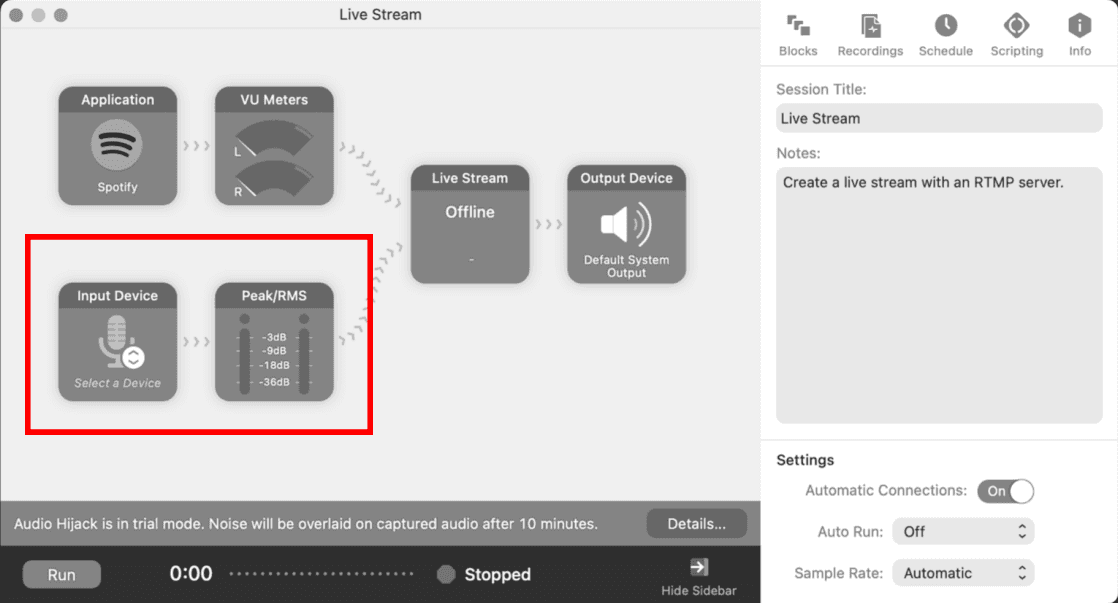
Task: Click into the Notes text area
Action: (x=939, y=295)
